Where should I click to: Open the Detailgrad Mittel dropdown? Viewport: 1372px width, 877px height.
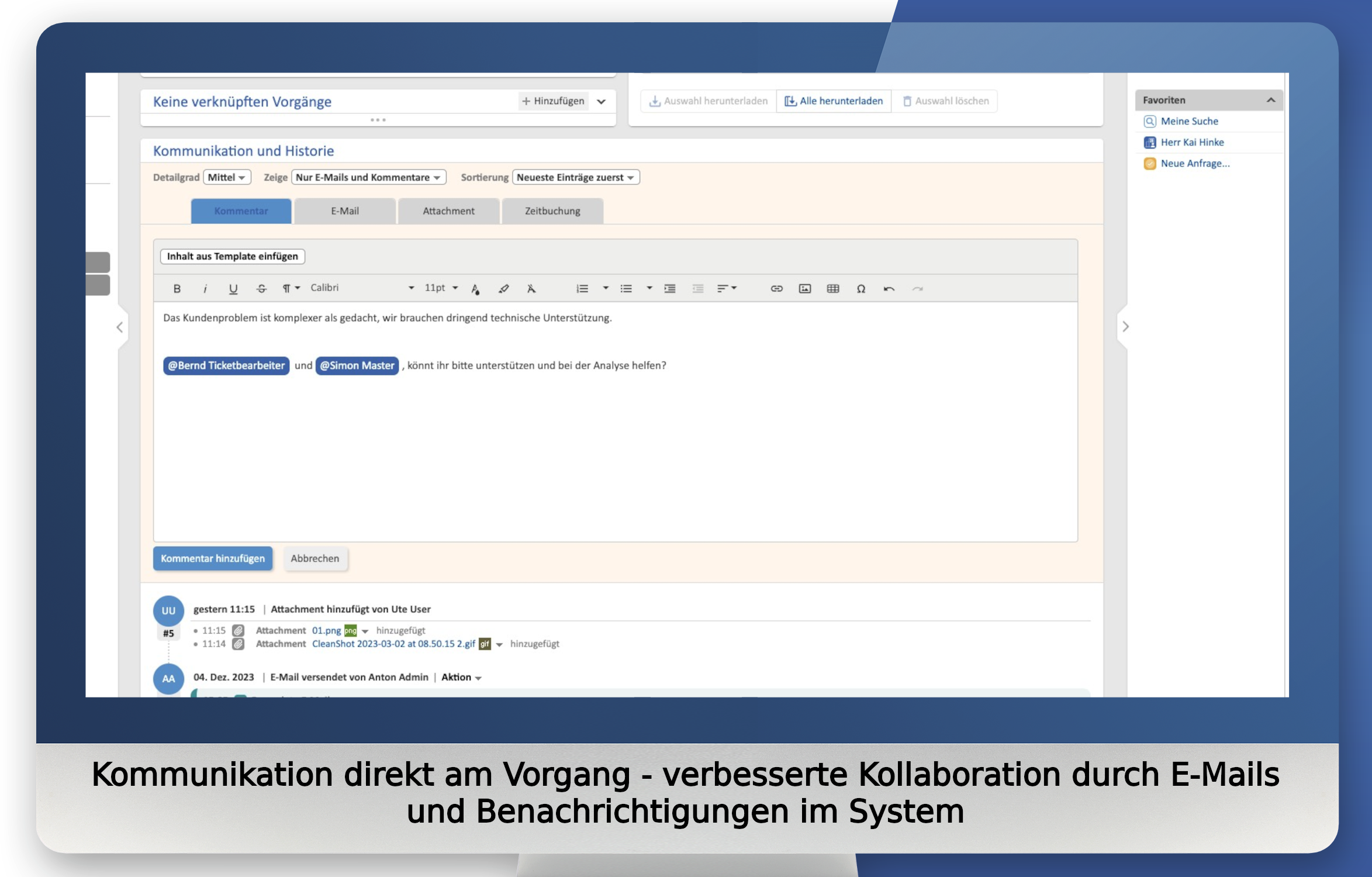click(x=227, y=177)
